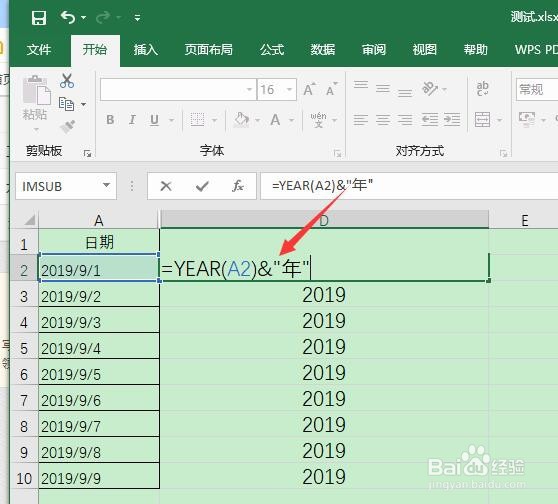Select column E header
The height and width of the screenshot is (504, 558).
pos(524,220)
